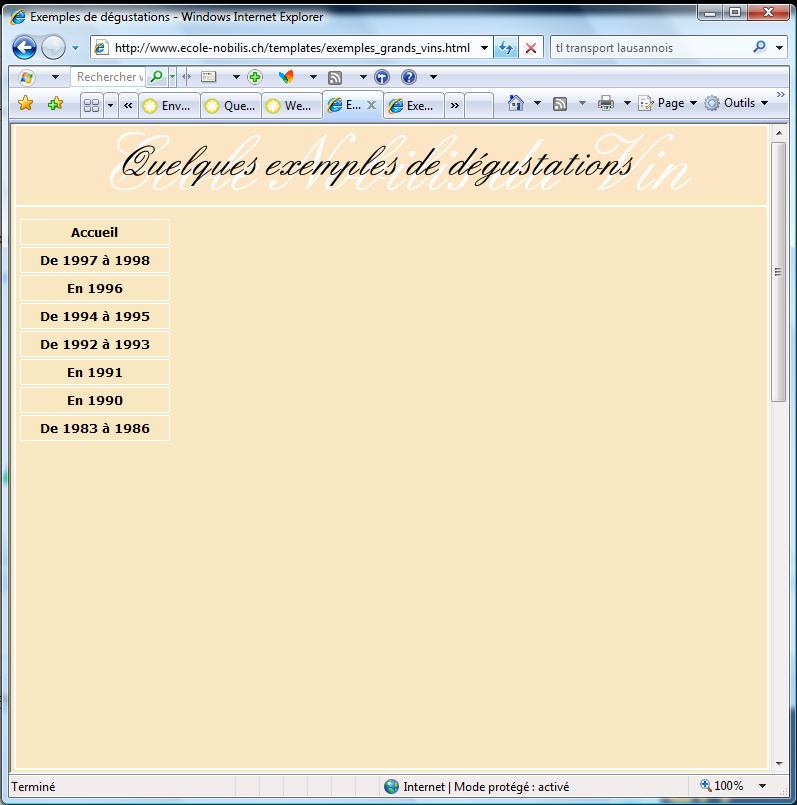This screenshot has width=797, height=805.
Task: Click Add to Favorites star with plus
Action: pos(55,104)
